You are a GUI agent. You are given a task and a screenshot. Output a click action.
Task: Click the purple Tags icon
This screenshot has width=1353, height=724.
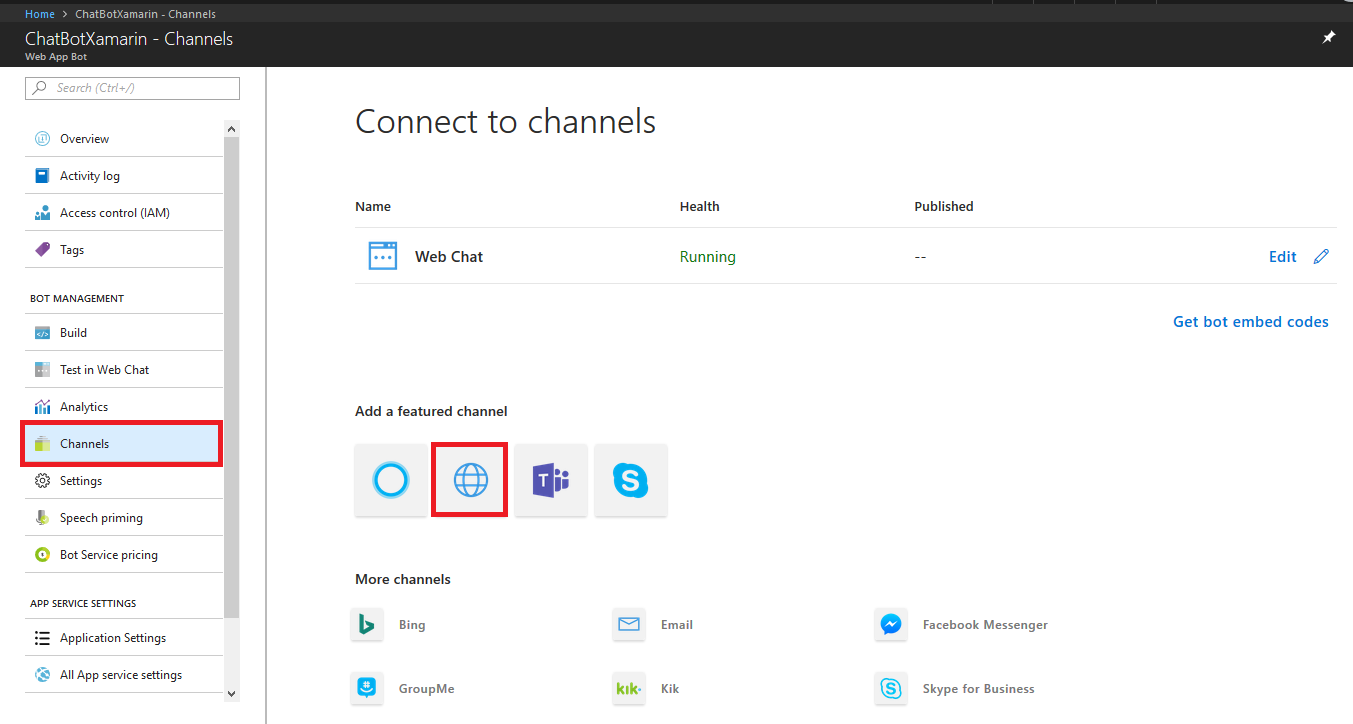click(x=42, y=250)
